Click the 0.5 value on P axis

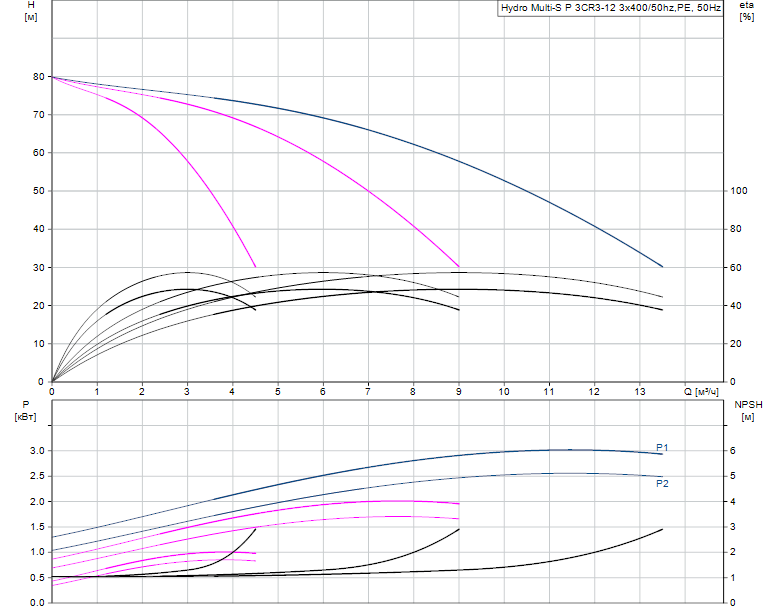38,577
